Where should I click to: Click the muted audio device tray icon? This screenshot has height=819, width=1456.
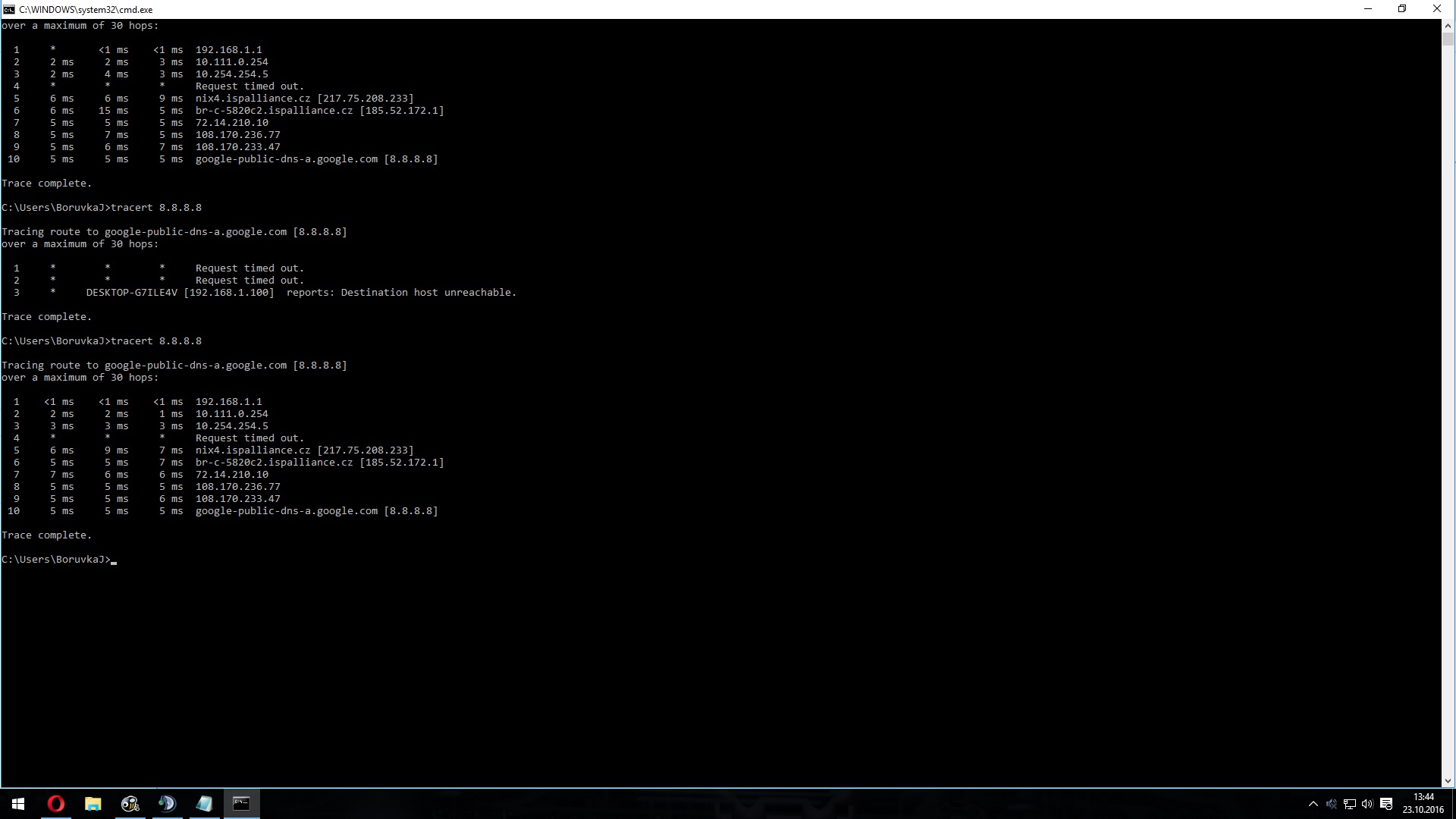pyautogui.click(x=1331, y=804)
